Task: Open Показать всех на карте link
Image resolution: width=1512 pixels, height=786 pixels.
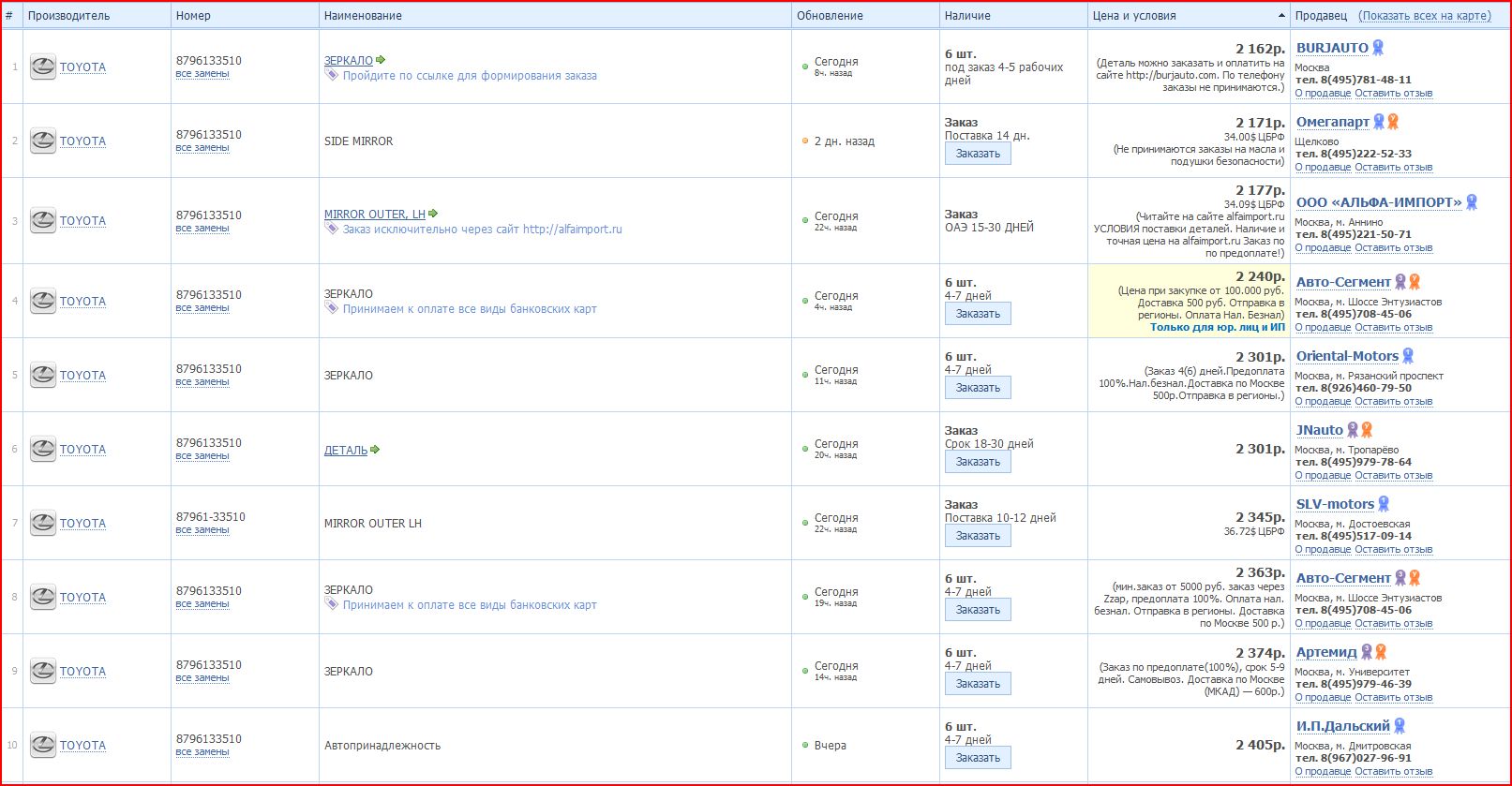Action: click(1424, 16)
